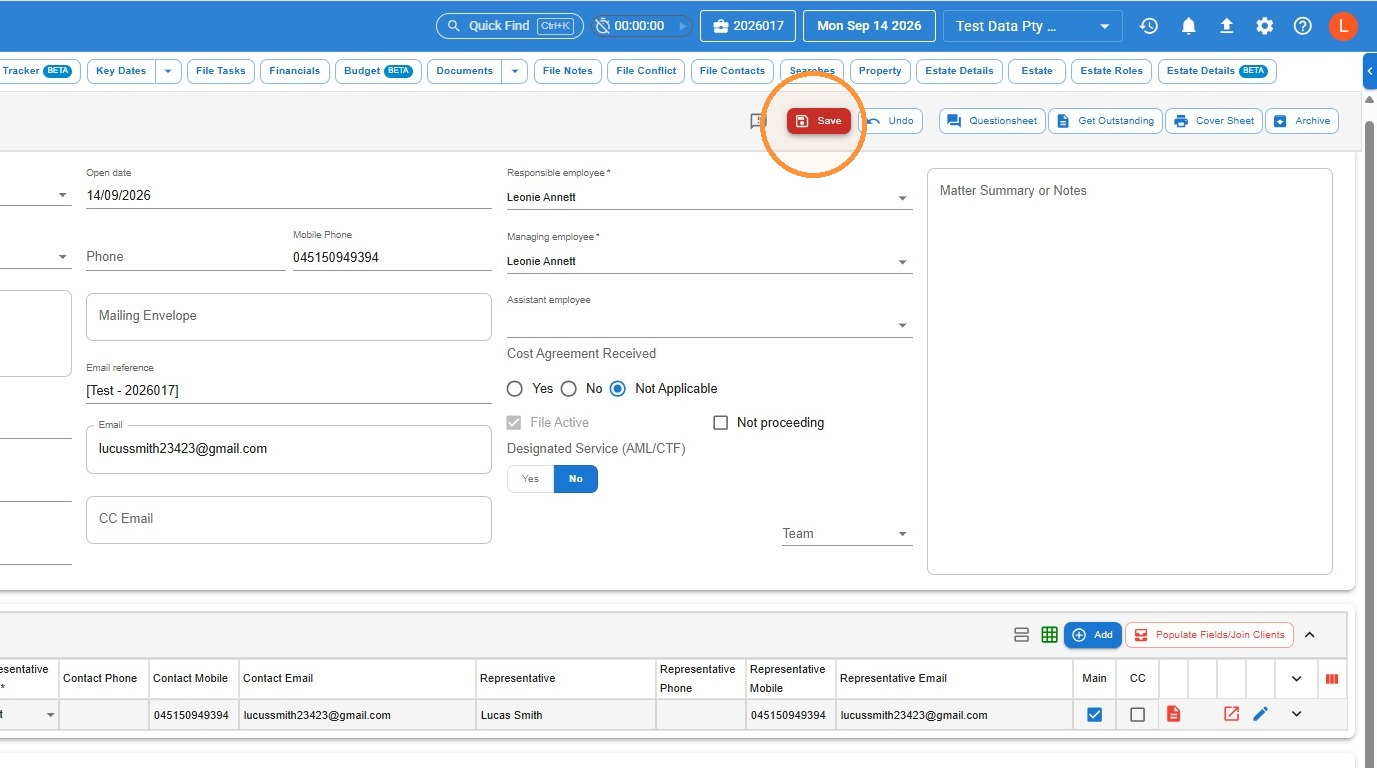Open the Responsible employee dropdown

coord(709,197)
